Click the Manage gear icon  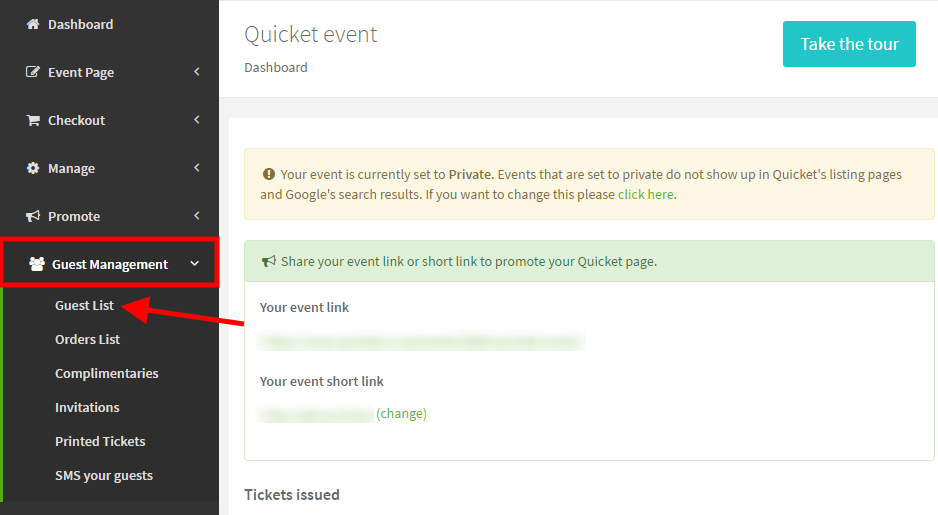click(33, 168)
